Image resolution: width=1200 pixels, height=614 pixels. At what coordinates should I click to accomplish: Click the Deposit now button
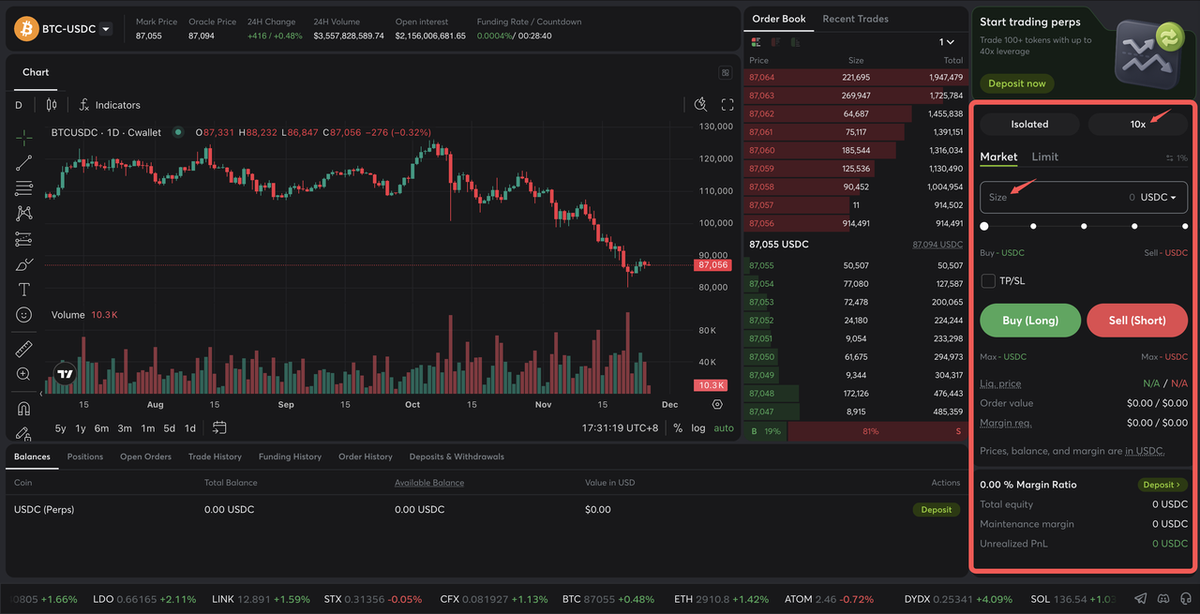[1017, 84]
